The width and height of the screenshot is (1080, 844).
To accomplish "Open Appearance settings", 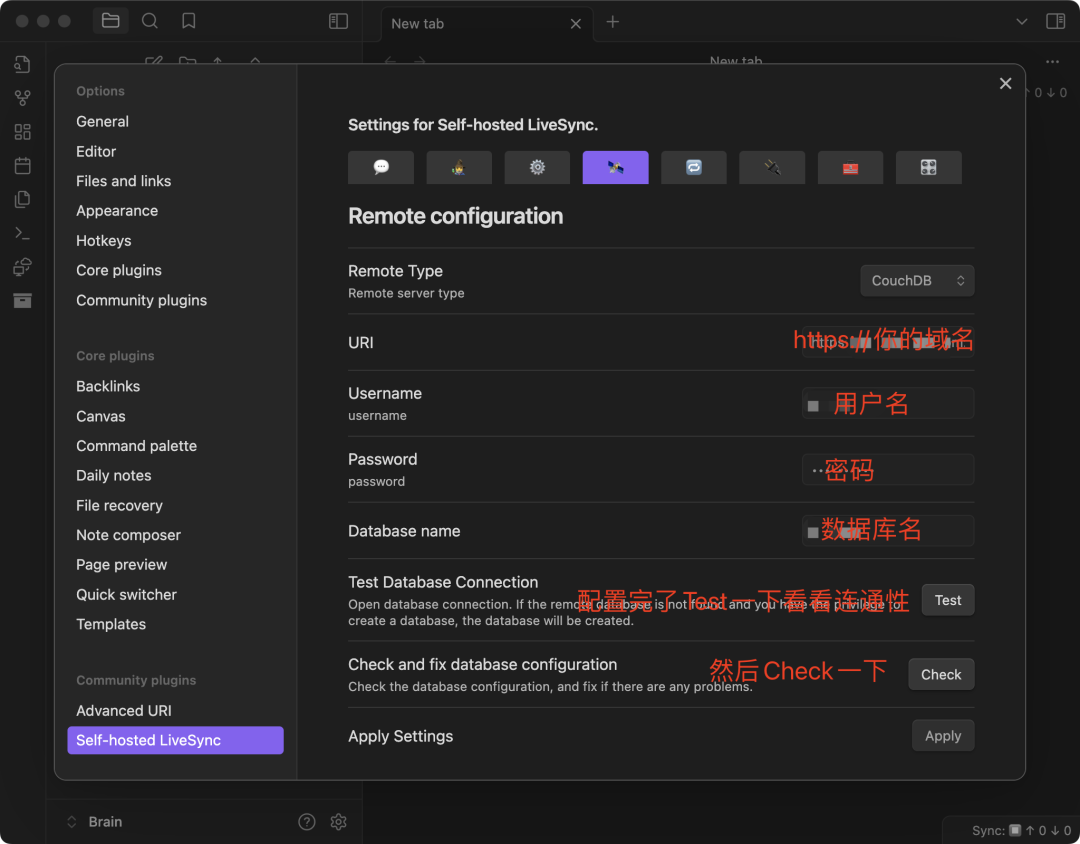I will (117, 211).
